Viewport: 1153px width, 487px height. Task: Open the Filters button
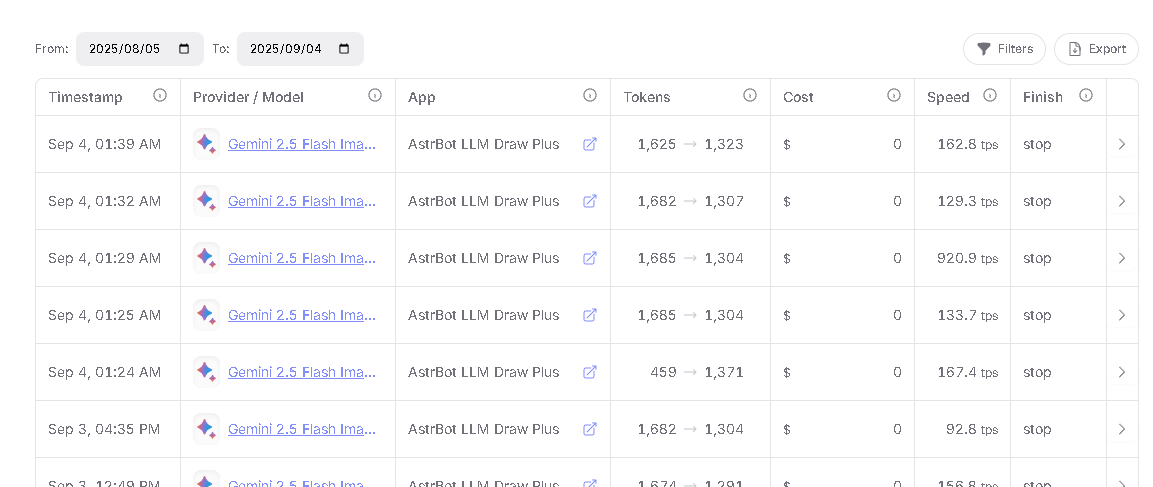pyautogui.click(x=1004, y=49)
